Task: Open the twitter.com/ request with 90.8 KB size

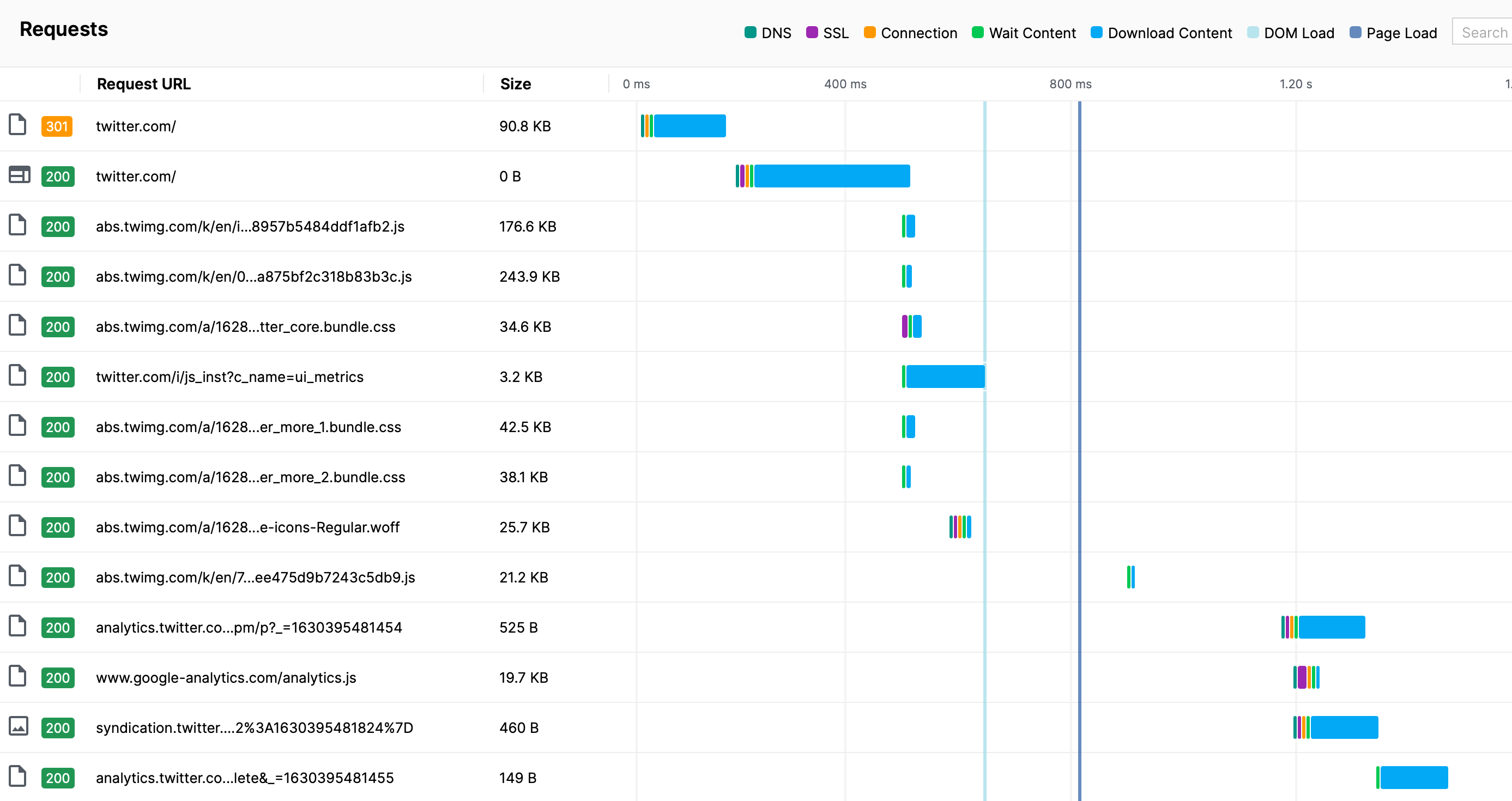Action: tap(136, 126)
